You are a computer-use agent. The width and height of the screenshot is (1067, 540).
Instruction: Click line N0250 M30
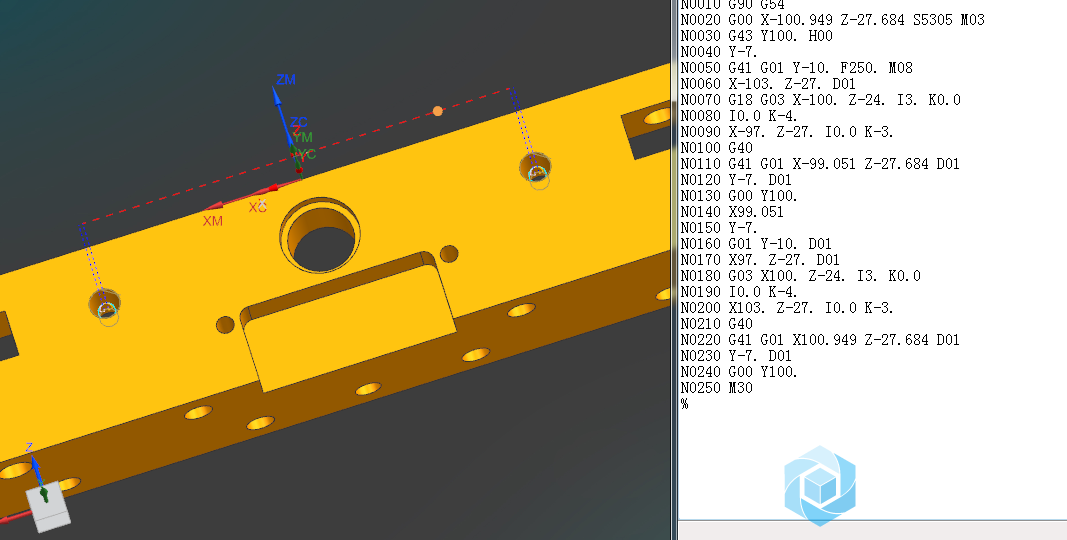click(717, 388)
